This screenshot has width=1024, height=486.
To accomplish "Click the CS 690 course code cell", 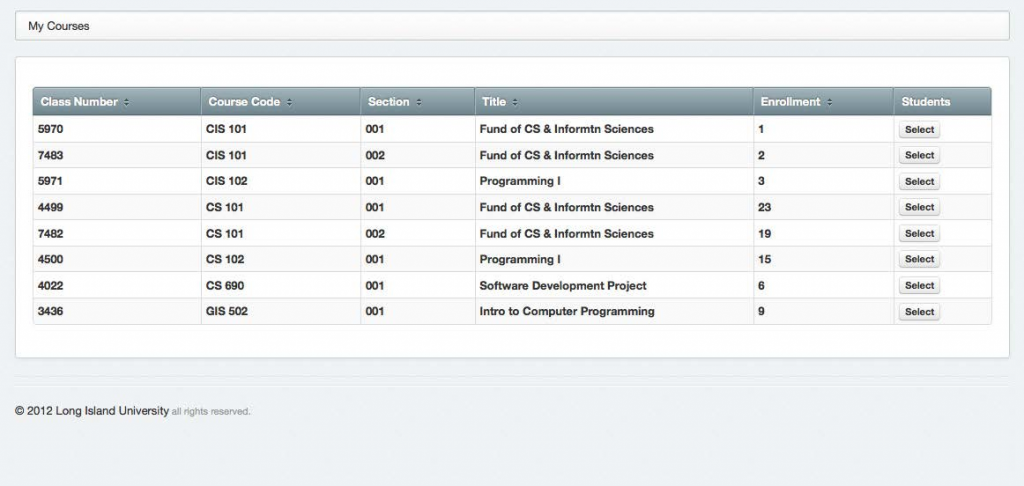I will (x=225, y=286).
